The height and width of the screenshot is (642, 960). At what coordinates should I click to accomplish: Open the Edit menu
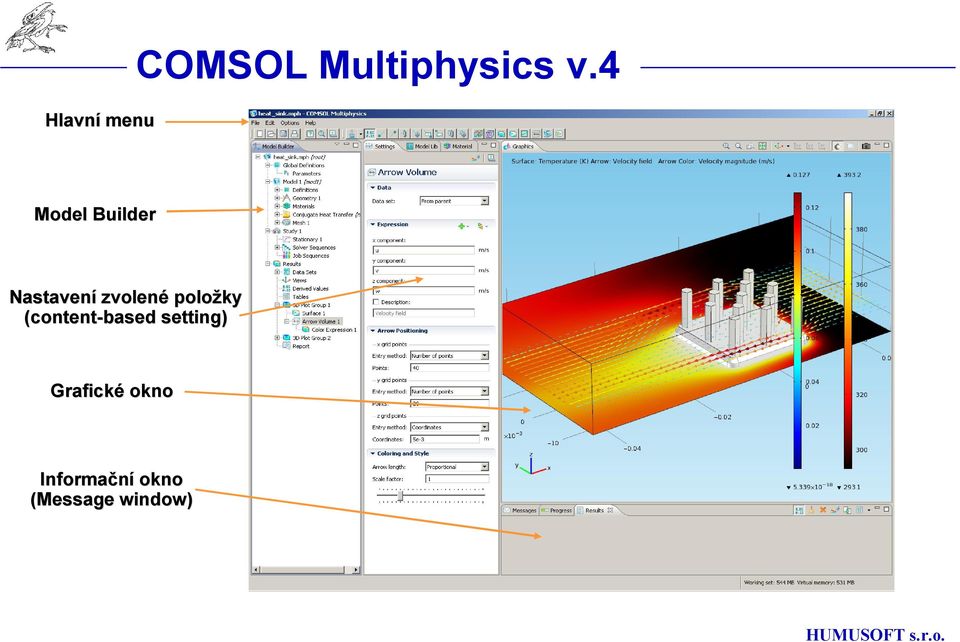coord(270,123)
